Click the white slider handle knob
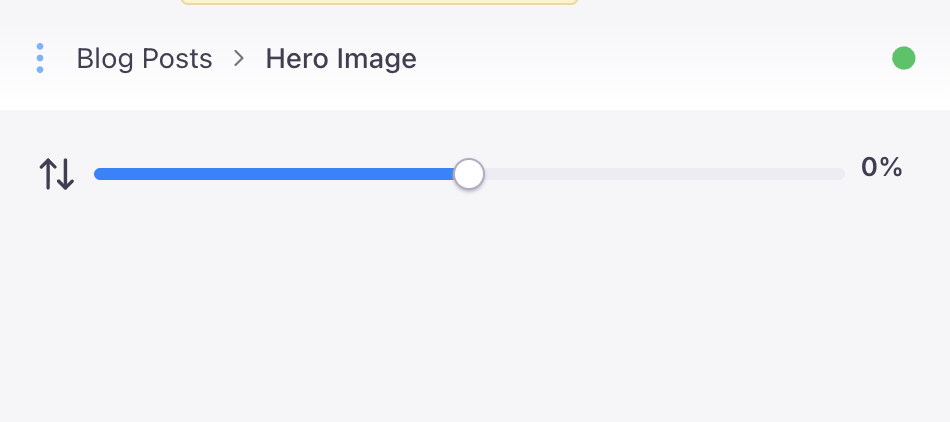 click(x=469, y=174)
